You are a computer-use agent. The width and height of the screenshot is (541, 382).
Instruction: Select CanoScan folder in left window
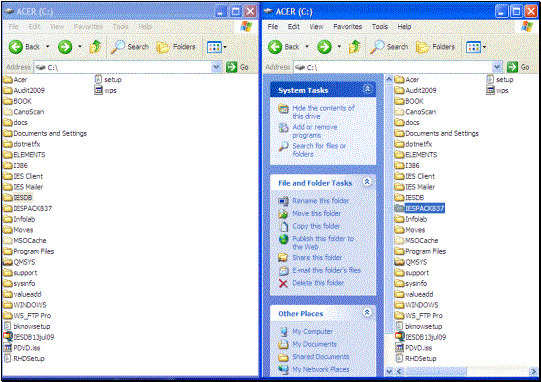click(23, 112)
